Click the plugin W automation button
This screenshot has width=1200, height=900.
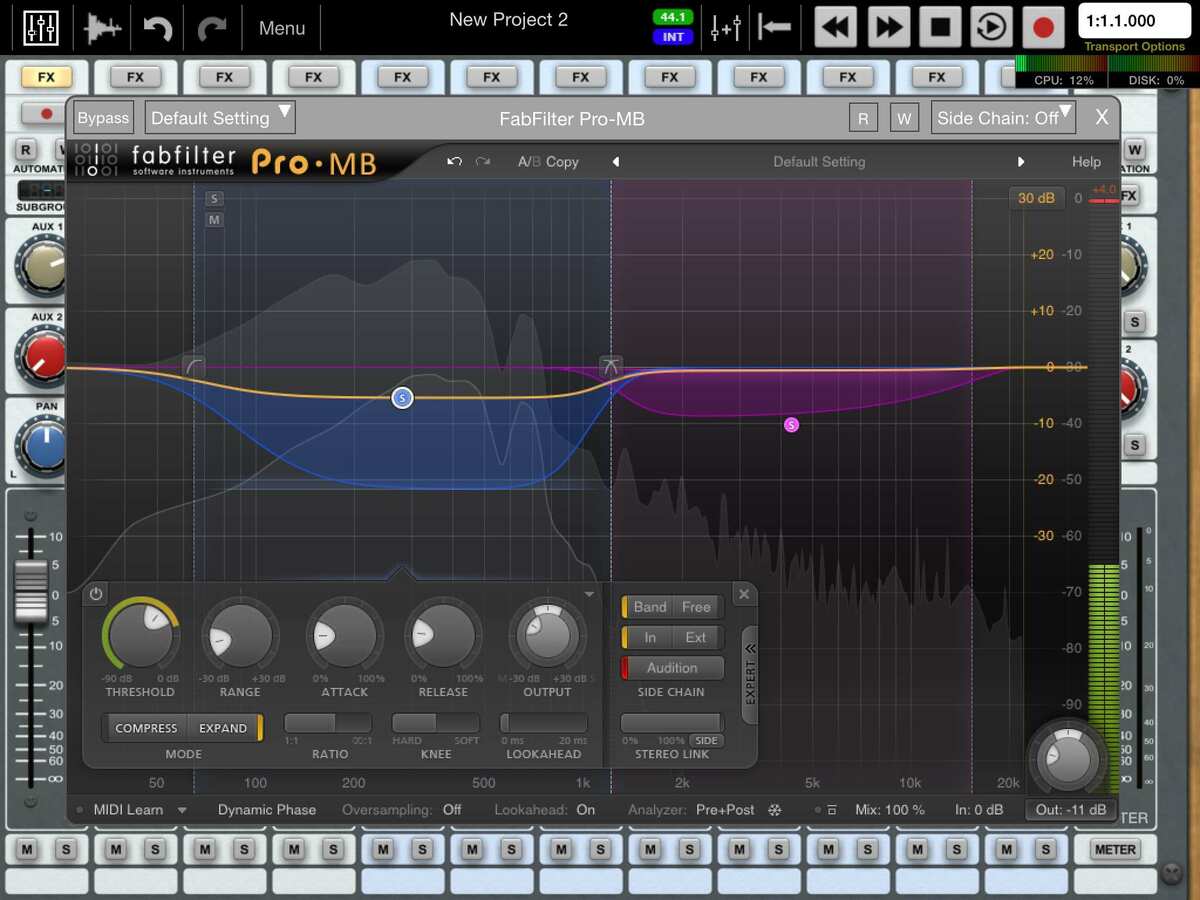click(x=904, y=118)
